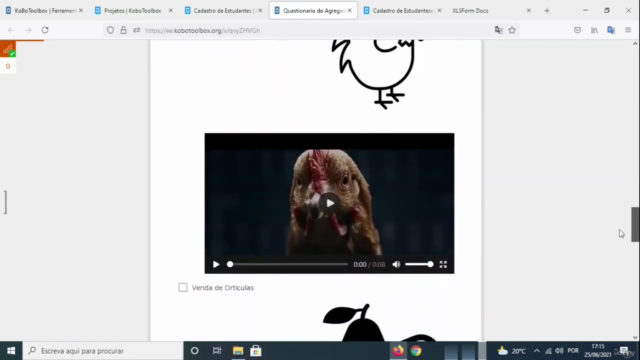Click the Venda de Orticulas label
The image size is (640, 360).
tap(222, 288)
